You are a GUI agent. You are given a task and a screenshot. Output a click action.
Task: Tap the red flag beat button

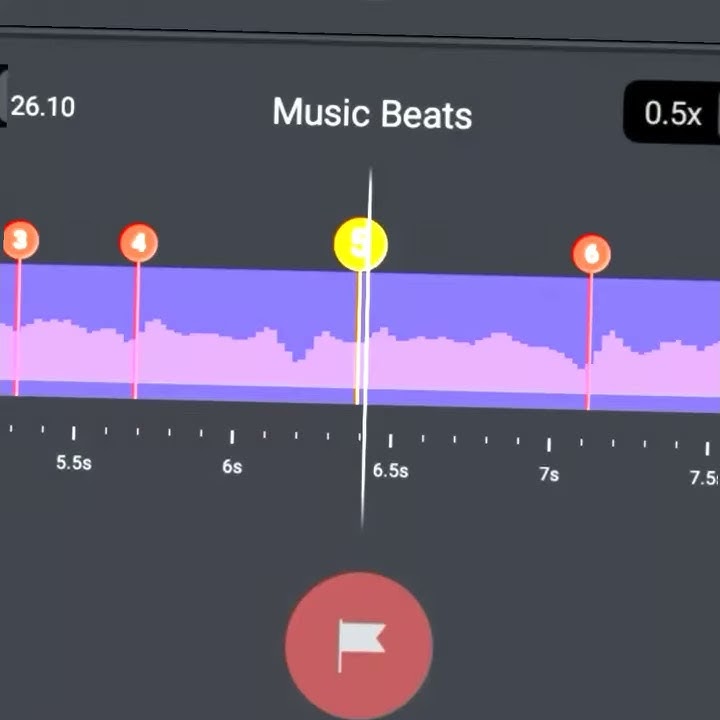(x=359, y=645)
